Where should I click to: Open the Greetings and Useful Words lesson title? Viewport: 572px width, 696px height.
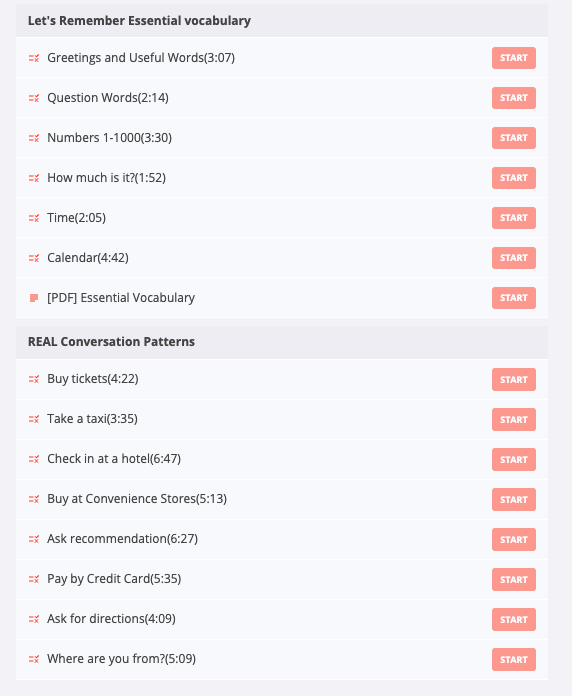(x=141, y=58)
